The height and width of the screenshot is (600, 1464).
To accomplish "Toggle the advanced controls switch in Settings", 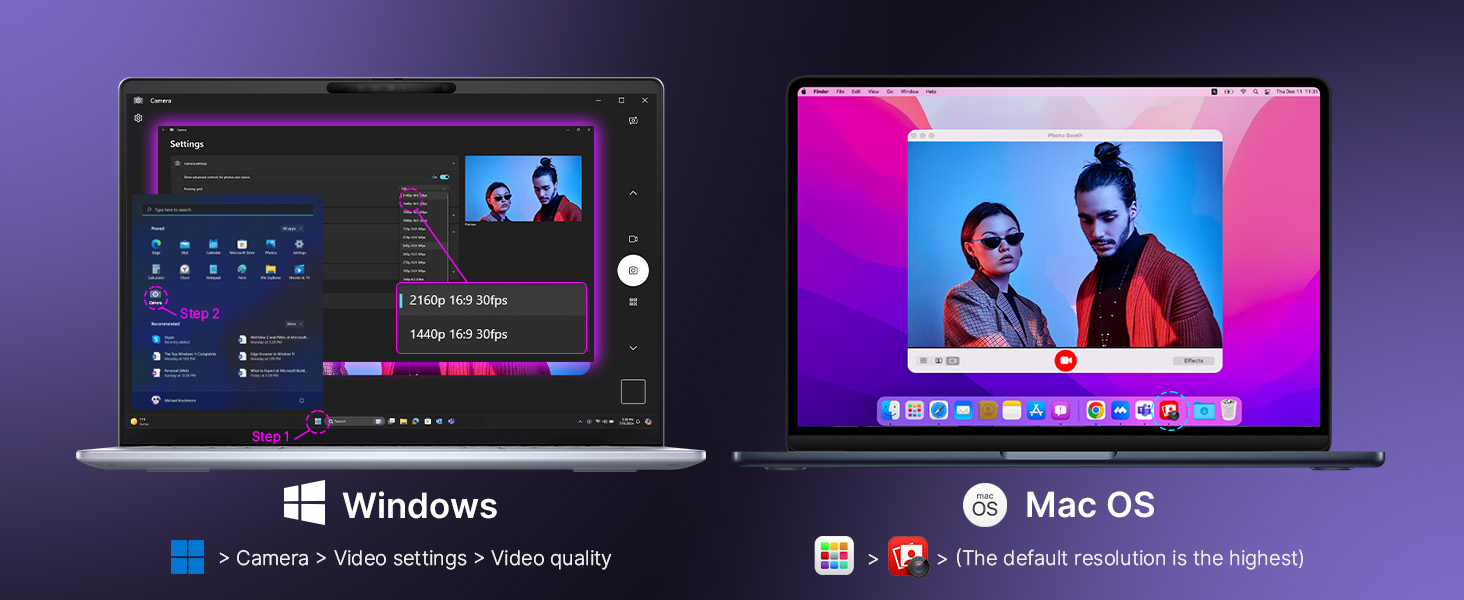I will click(443, 176).
